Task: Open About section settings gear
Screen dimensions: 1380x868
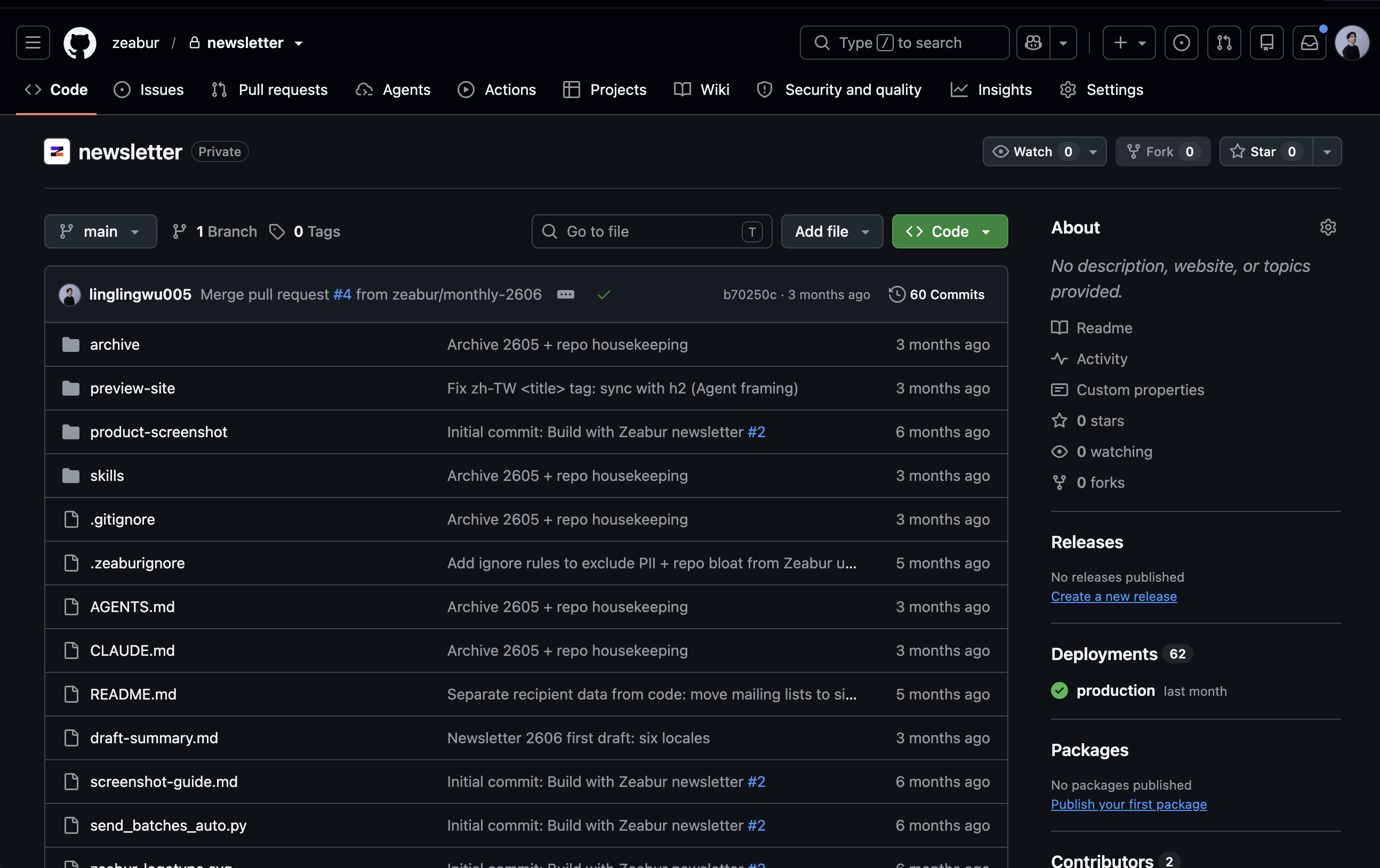Action: pos(1328,228)
